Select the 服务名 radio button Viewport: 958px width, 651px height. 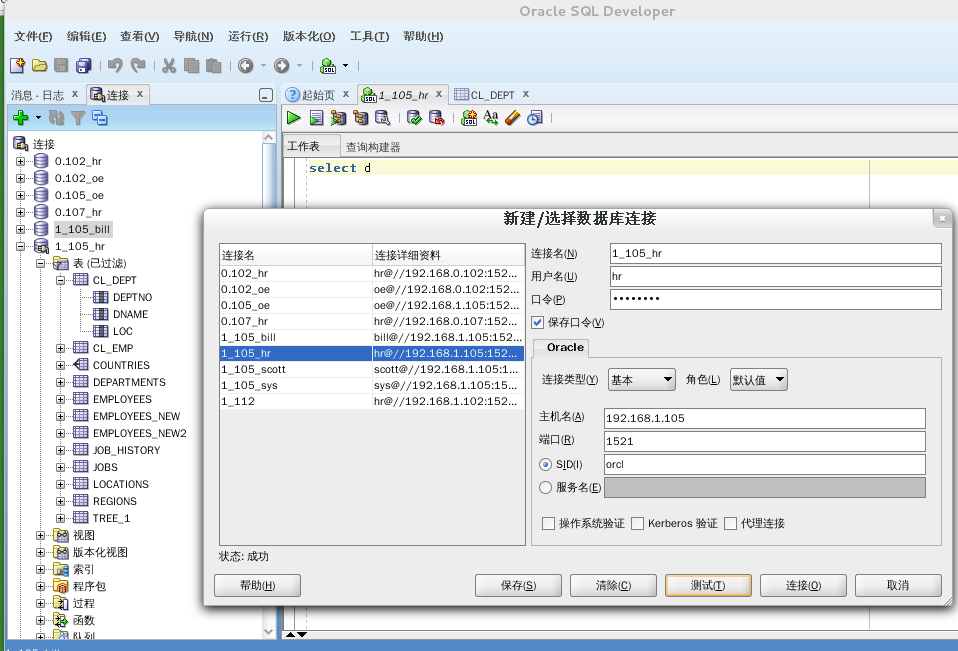(x=546, y=488)
